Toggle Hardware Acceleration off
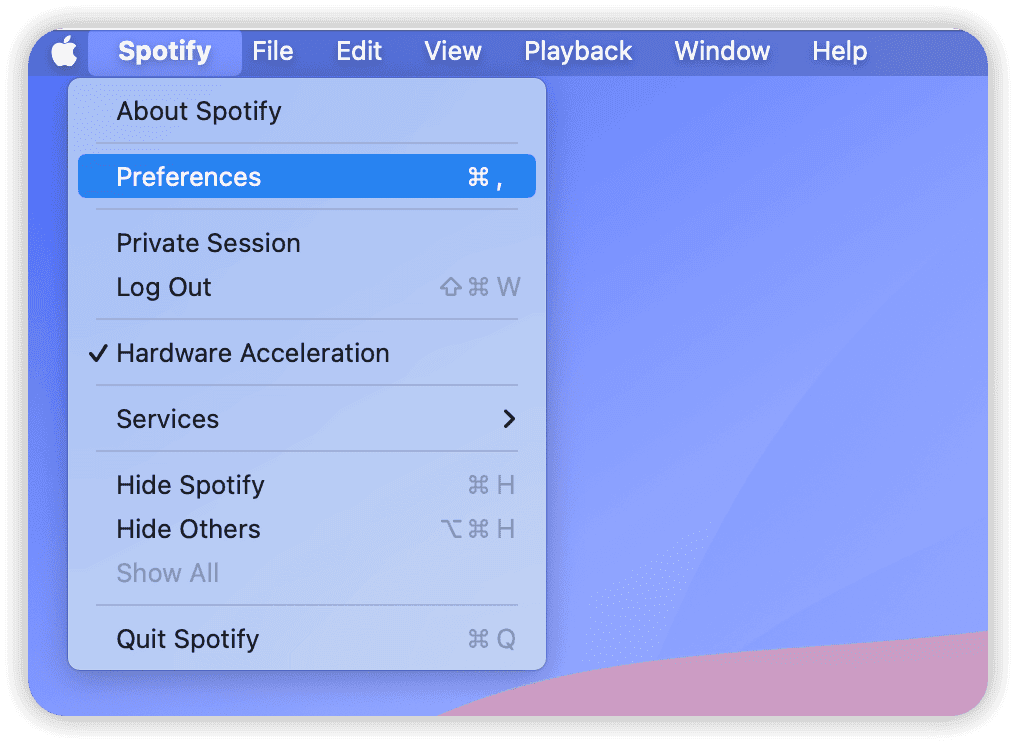 [x=253, y=353]
